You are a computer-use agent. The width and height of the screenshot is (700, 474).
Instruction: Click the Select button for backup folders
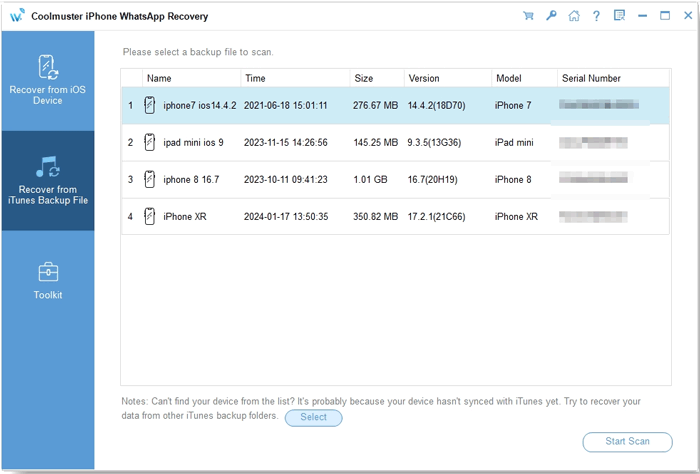[x=313, y=417]
